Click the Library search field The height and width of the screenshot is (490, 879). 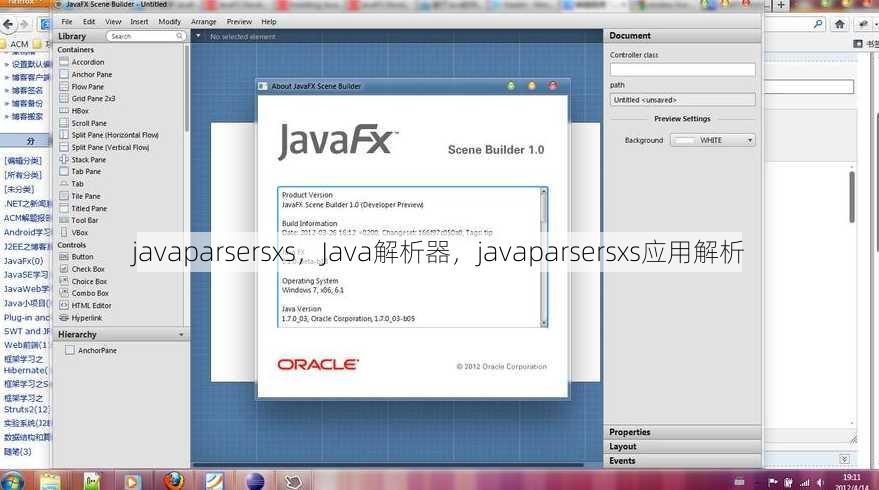pos(145,36)
